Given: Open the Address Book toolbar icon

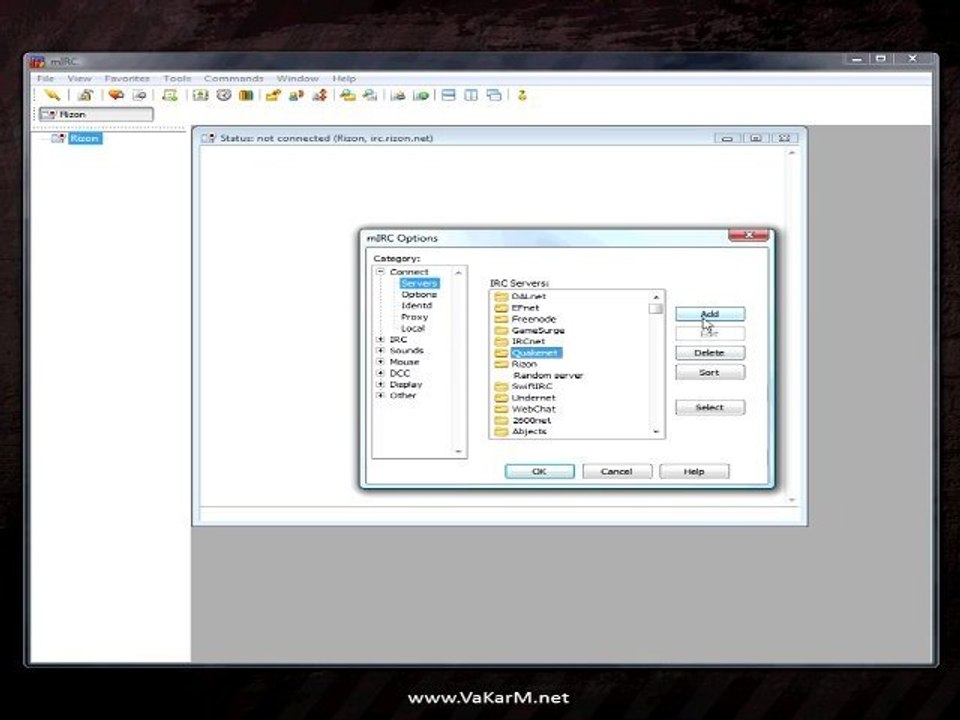Looking at the screenshot, I should (x=201, y=95).
